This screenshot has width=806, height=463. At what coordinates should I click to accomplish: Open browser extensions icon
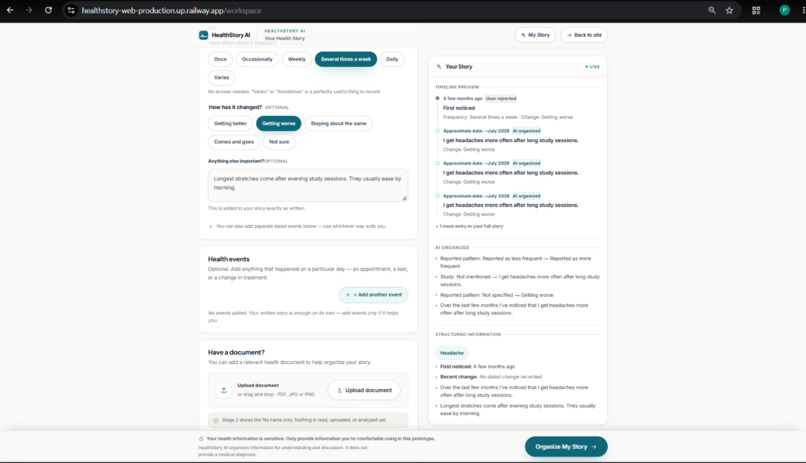[756, 10]
